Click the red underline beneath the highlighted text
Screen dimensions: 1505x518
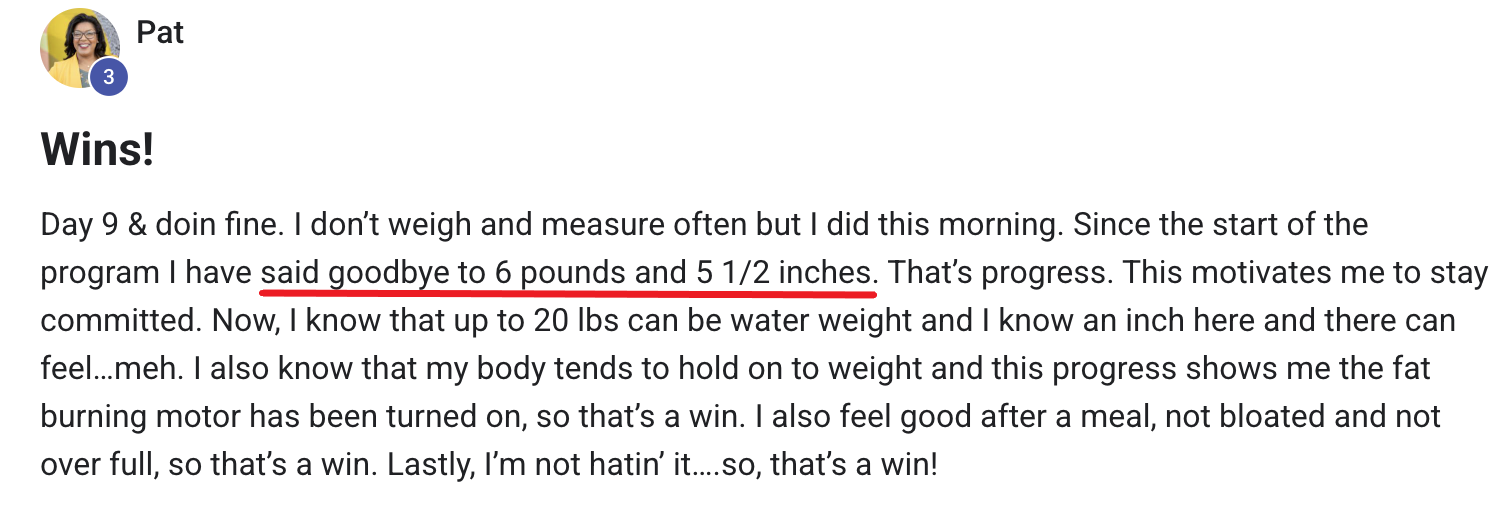coord(568,294)
